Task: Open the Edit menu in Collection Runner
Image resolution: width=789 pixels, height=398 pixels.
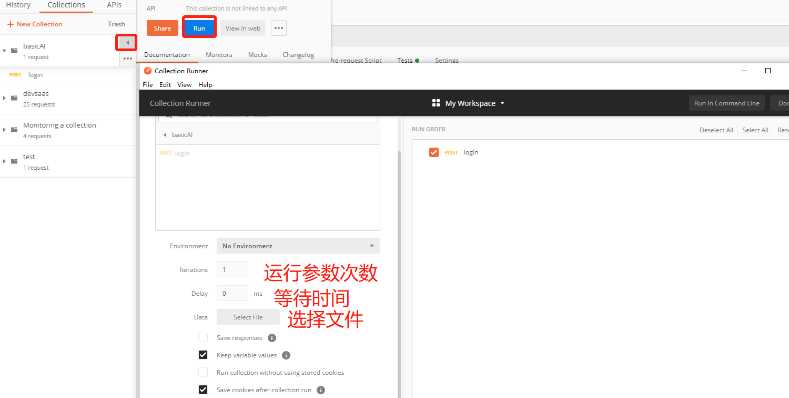Action: (165, 85)
